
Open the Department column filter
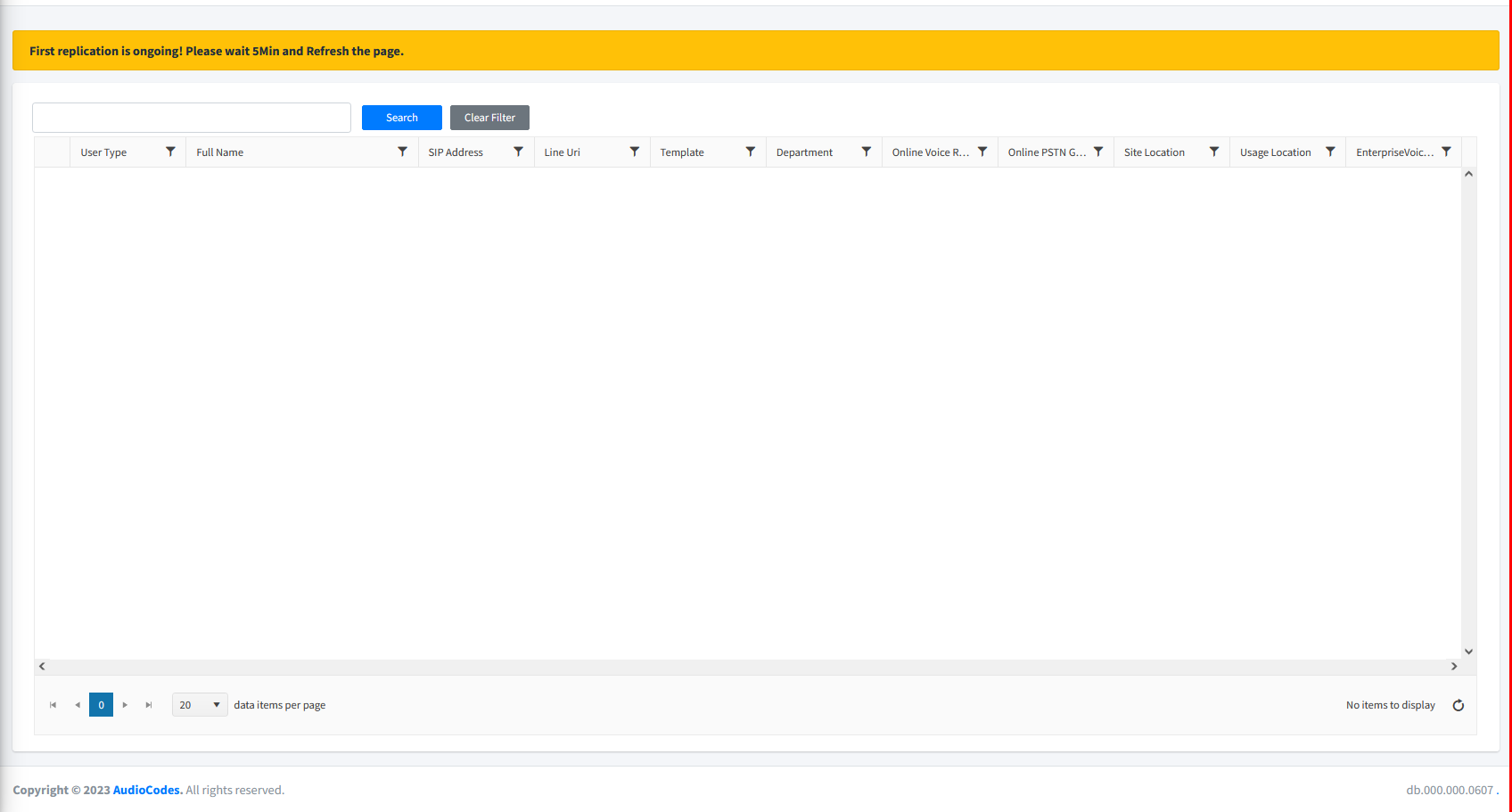click(x=866, y=152)
